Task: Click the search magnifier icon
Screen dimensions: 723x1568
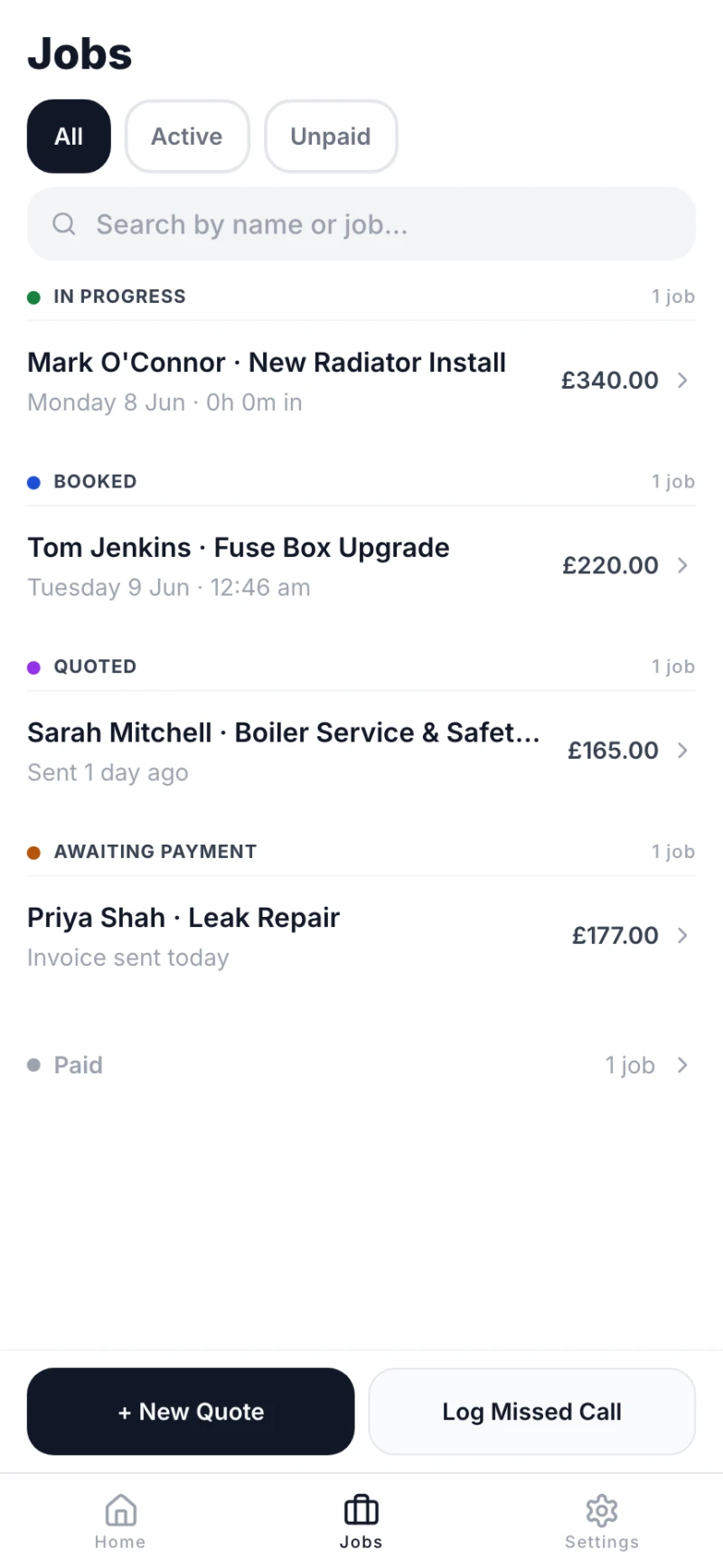Action: 64,223
